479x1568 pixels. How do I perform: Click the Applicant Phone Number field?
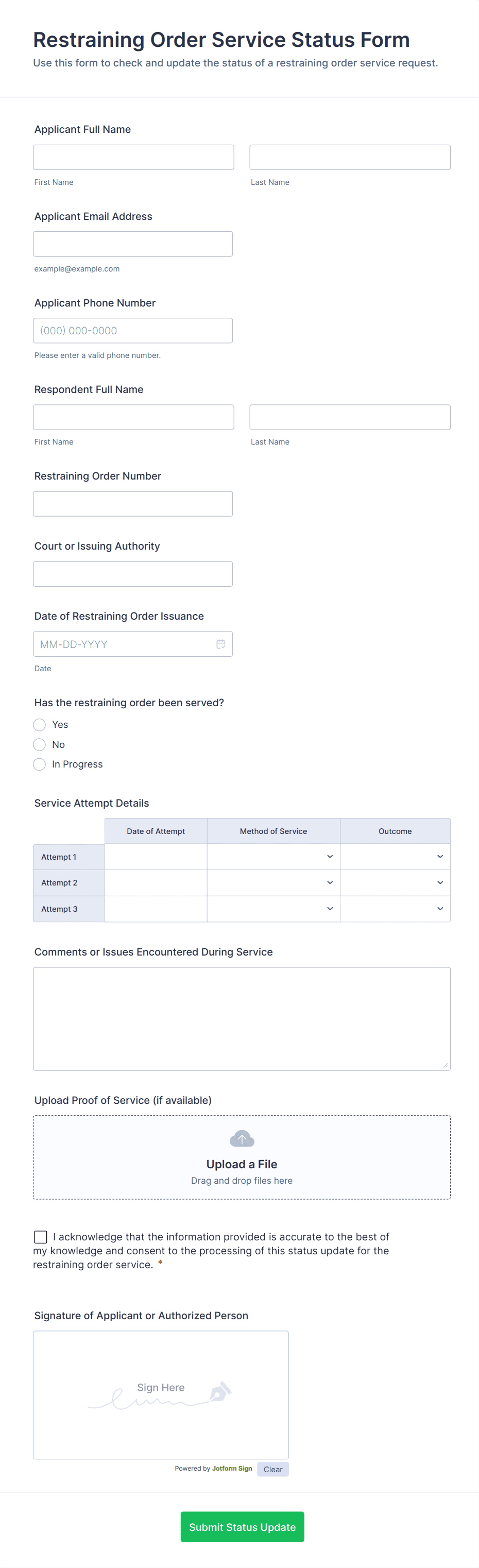point(133,331)
